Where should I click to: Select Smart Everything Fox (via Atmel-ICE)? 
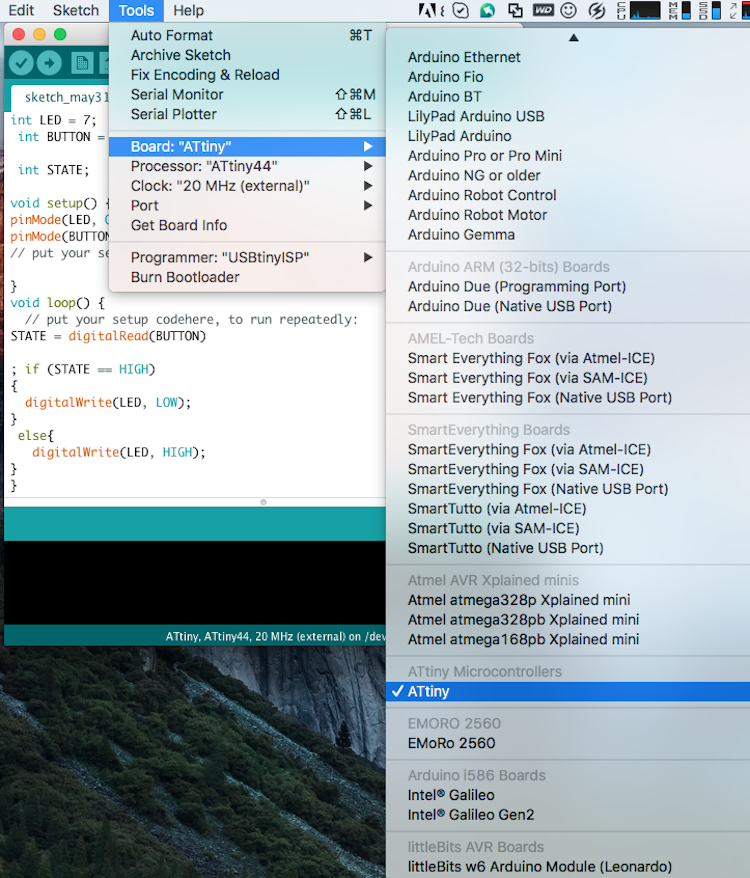568,358
